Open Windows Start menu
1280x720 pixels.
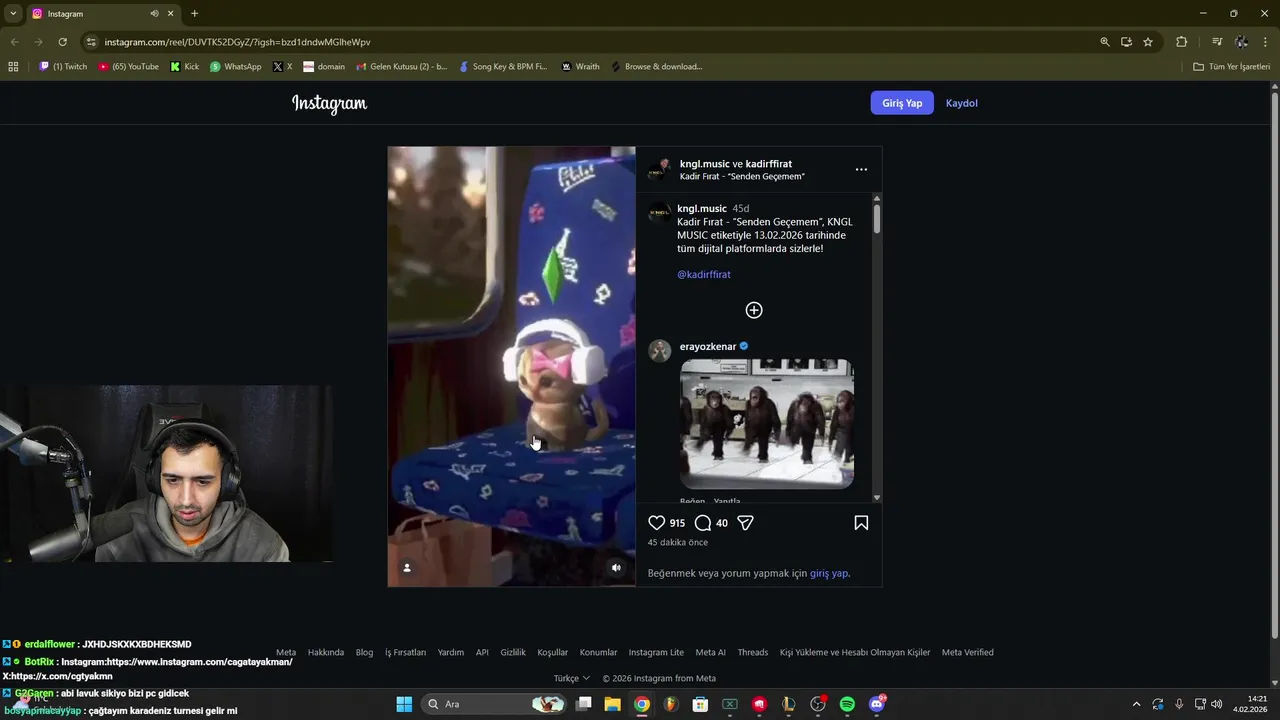(404, 704)
